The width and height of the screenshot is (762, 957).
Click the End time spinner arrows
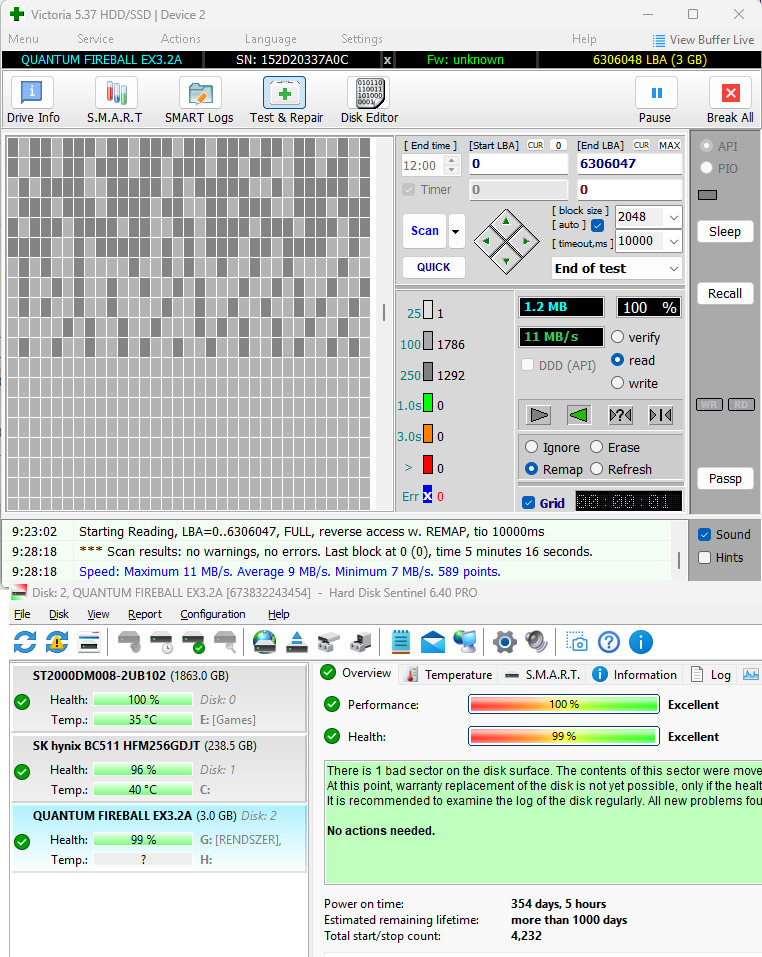tap(452, 165)
